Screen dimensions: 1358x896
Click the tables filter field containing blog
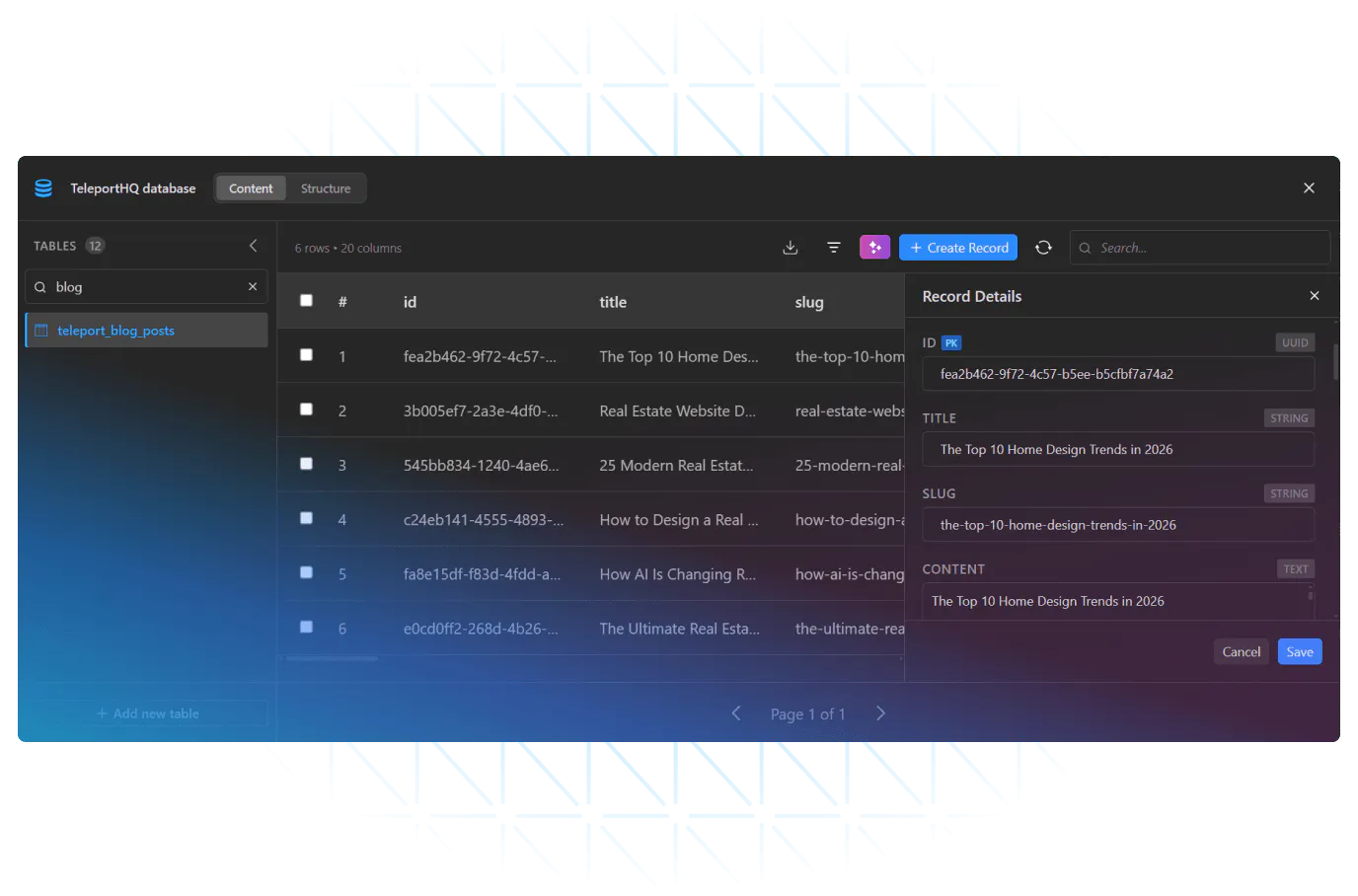click(146, 287)
